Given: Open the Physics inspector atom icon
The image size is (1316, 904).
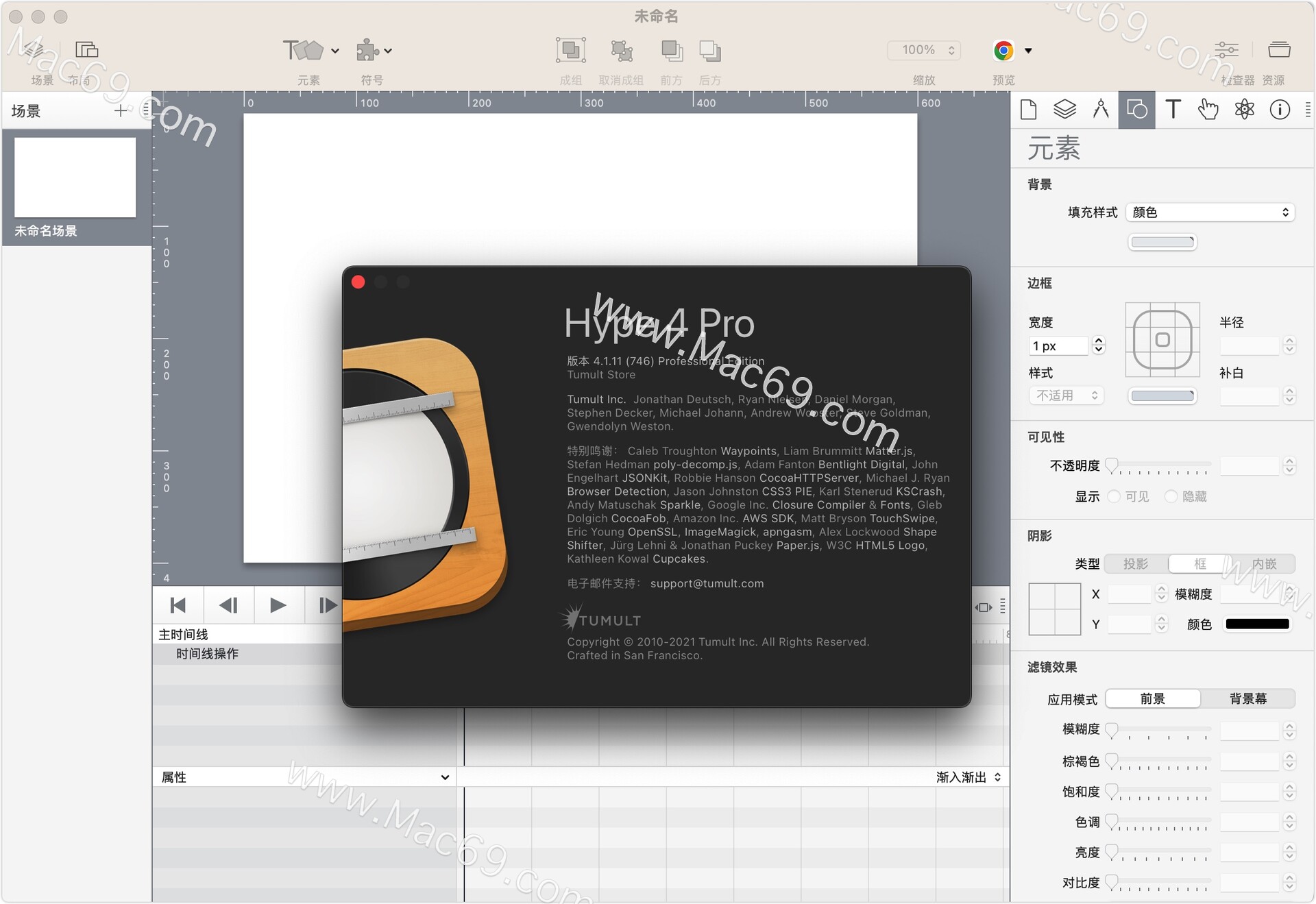Looking at the screenshot, I should click(1244, 110).
